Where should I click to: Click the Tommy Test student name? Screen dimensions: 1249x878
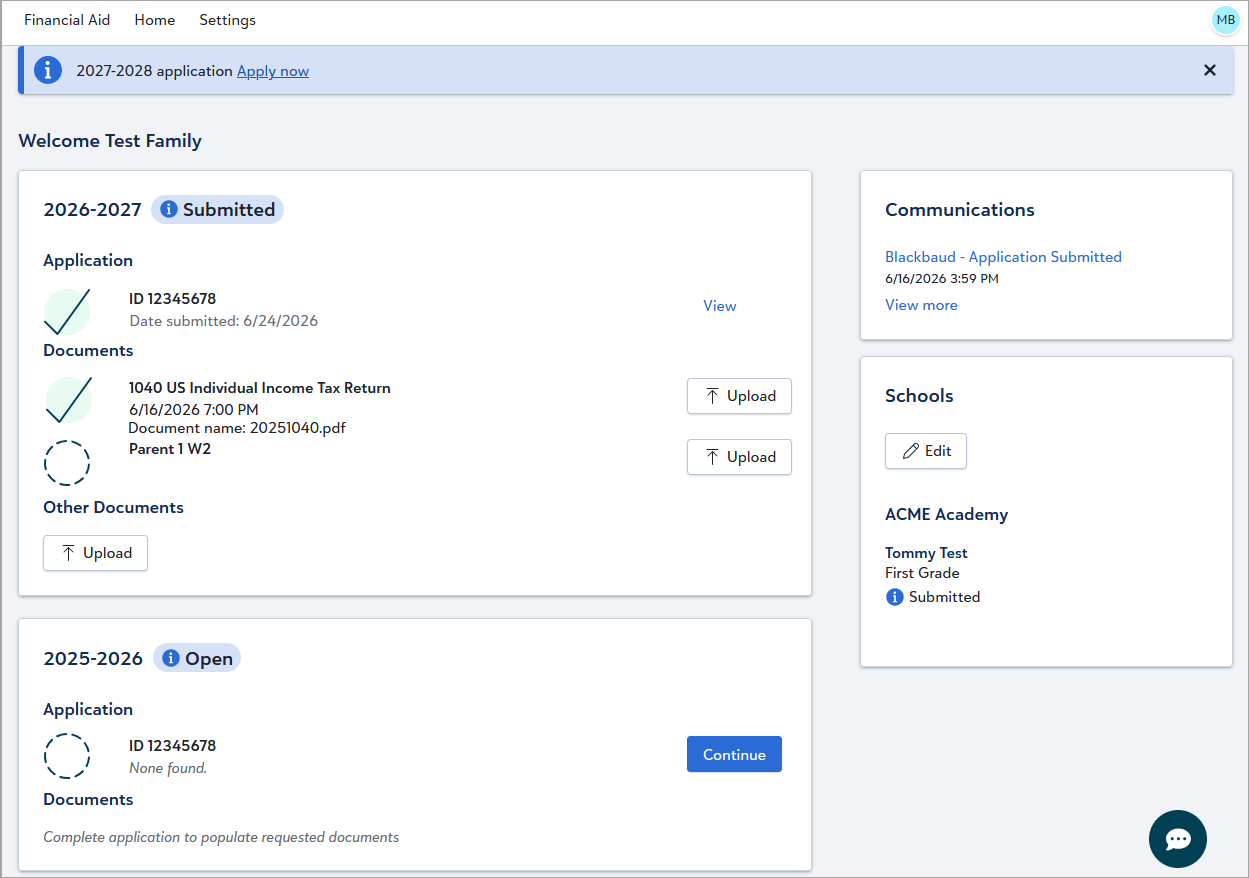pos(926,553)
